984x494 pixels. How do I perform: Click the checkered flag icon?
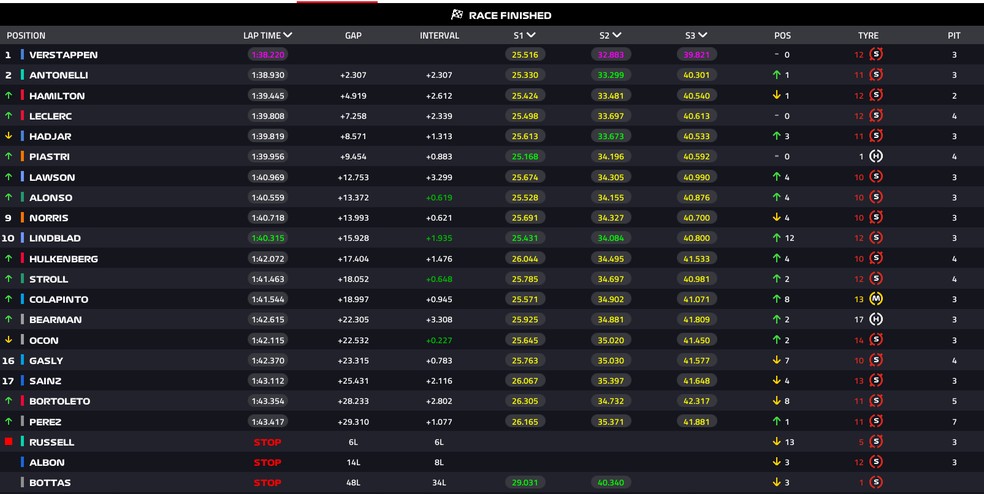(457, 14)
